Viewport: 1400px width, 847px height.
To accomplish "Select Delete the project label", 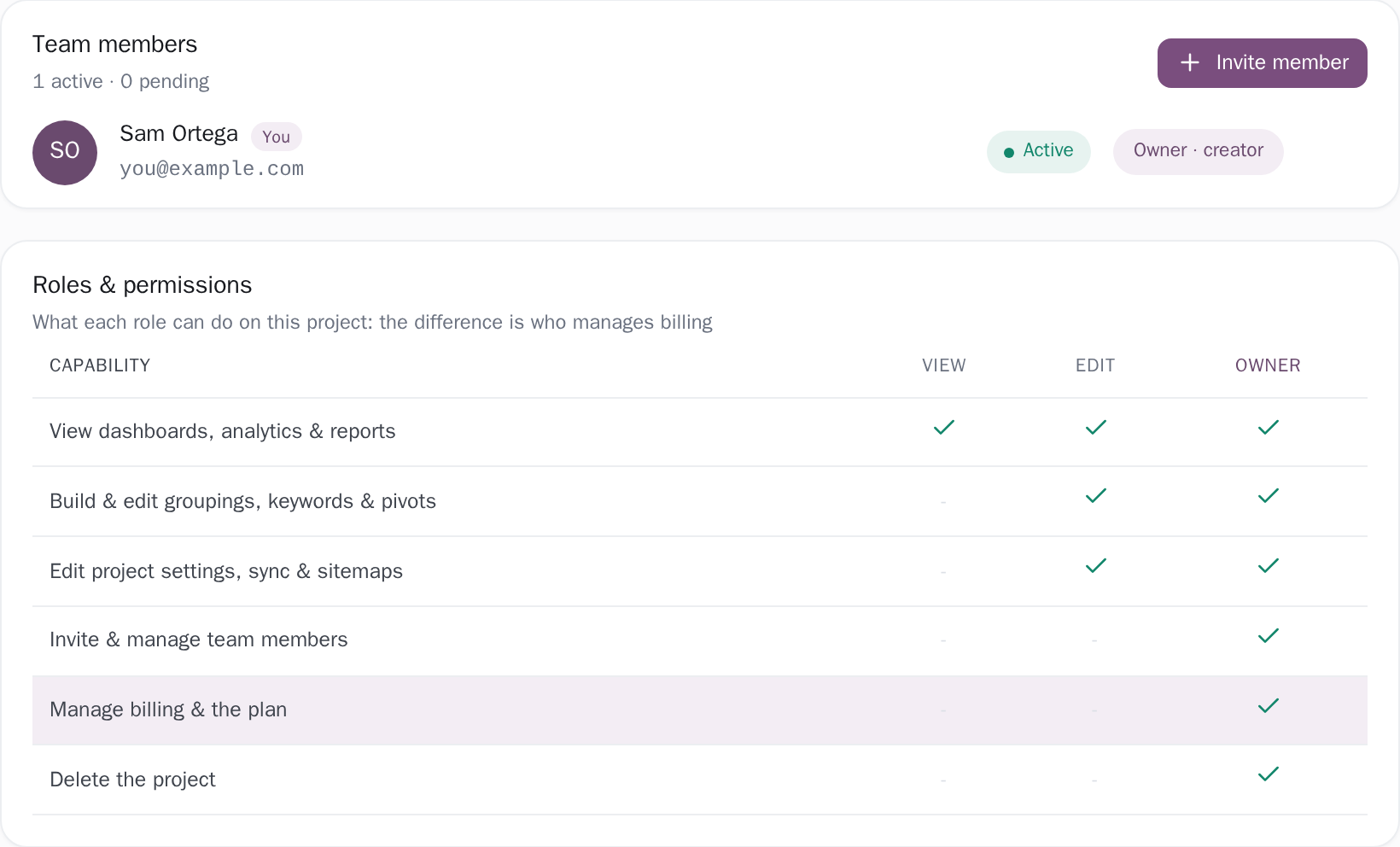I will (132, 780).
